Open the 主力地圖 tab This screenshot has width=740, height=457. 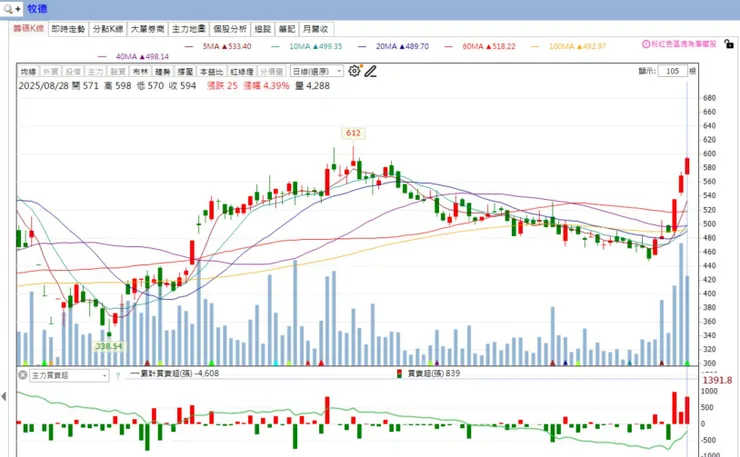(188, 29)
